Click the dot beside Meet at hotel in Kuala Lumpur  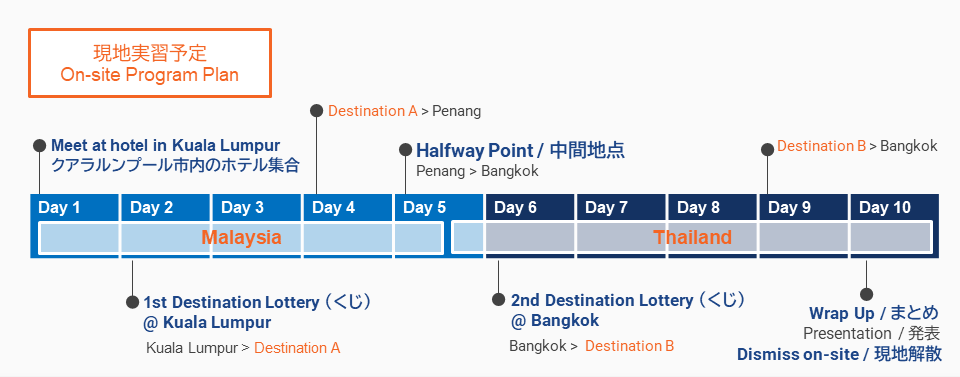[x=39, y=145]
